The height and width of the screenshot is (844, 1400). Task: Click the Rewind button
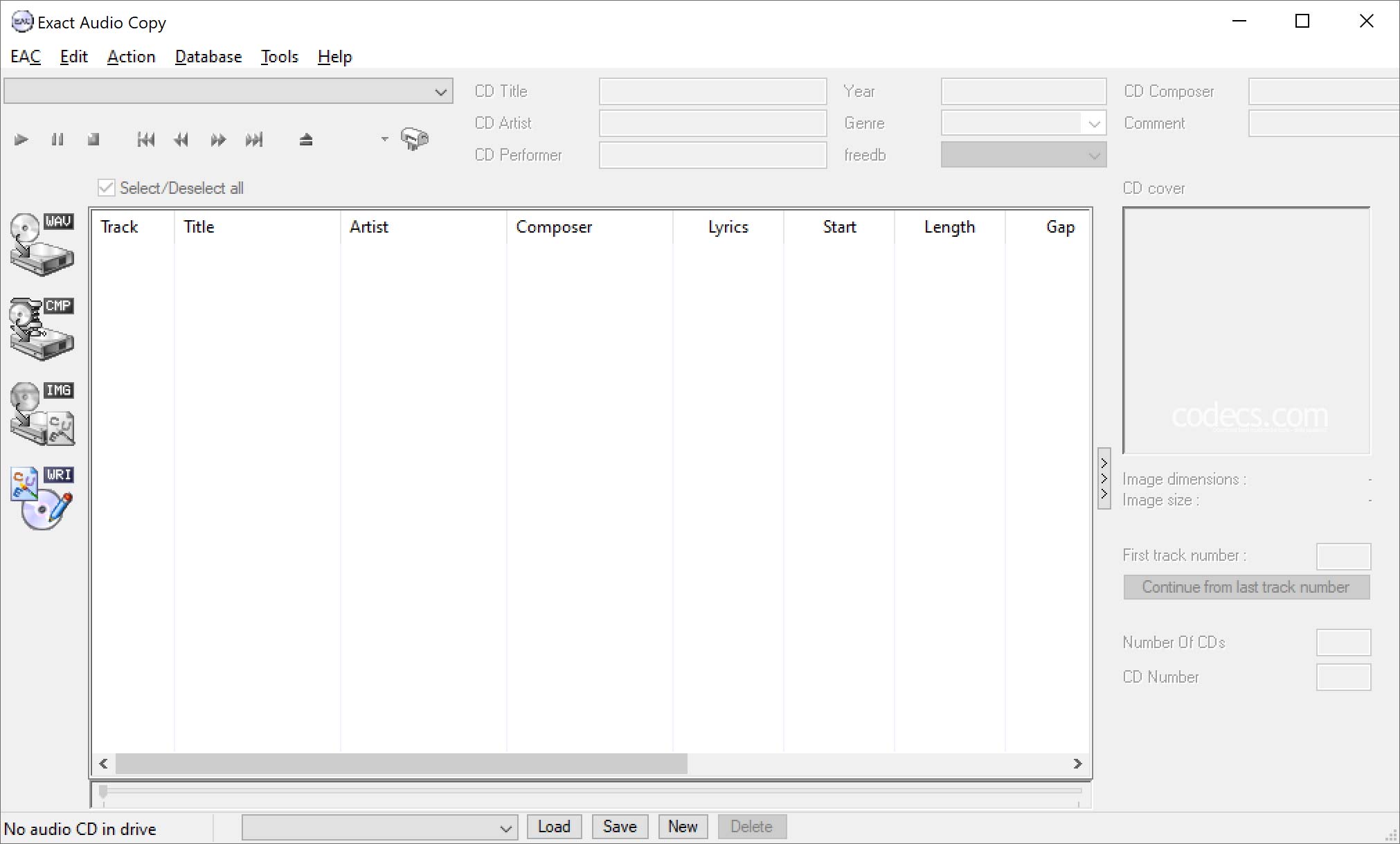point(181,140)
